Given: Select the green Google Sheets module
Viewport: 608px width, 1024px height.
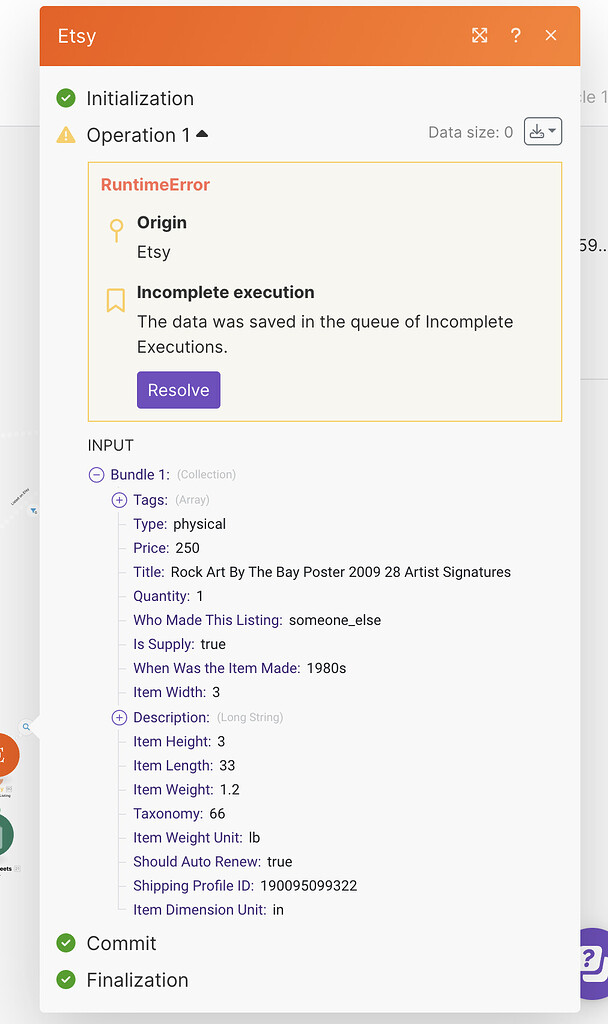Looking at the screenshot, I should 5,835.
